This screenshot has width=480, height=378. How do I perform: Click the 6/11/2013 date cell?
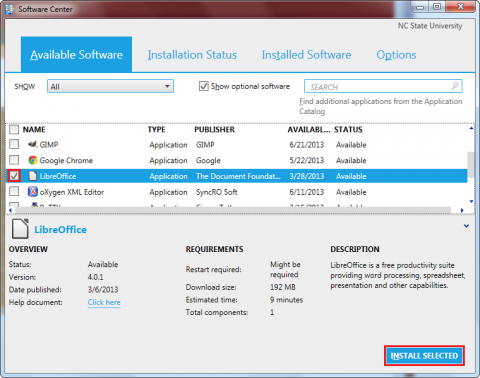(307, 192)
